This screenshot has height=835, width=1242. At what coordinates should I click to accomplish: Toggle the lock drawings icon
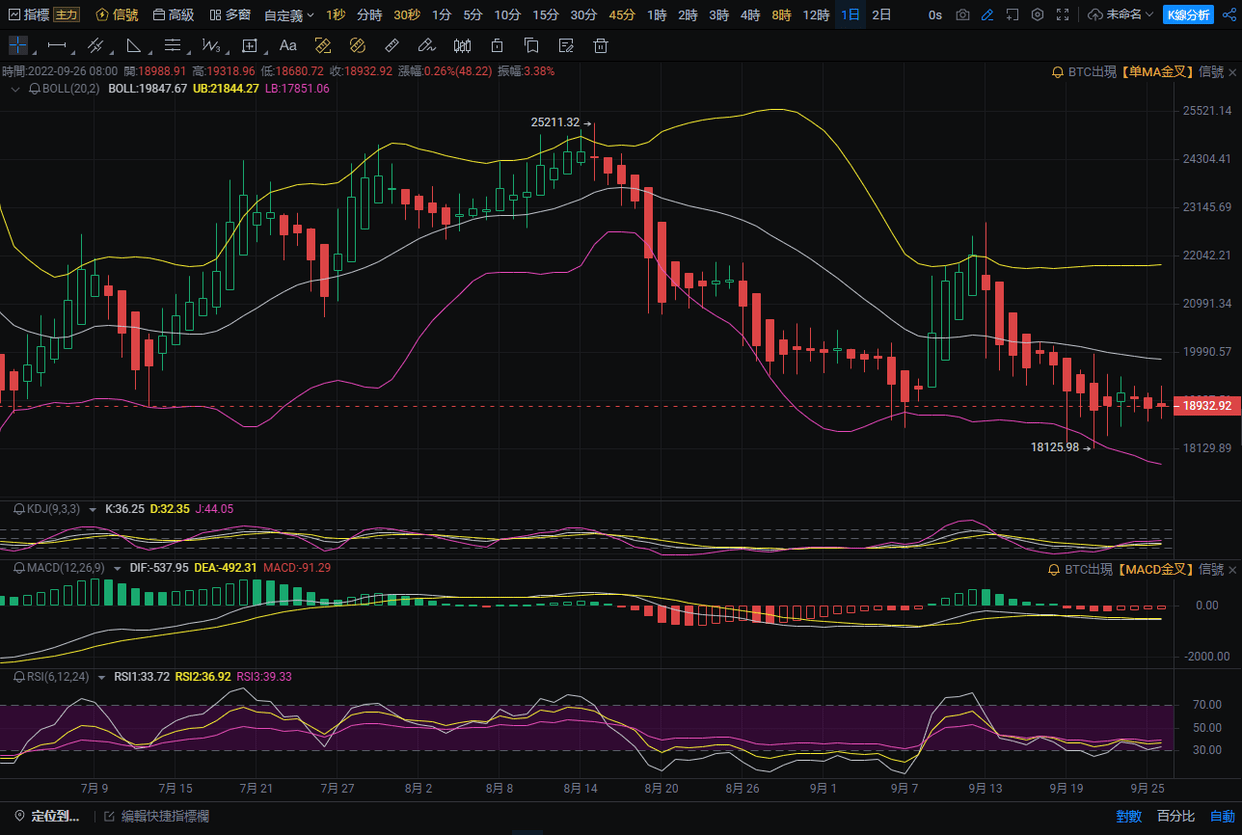(496, 45)
